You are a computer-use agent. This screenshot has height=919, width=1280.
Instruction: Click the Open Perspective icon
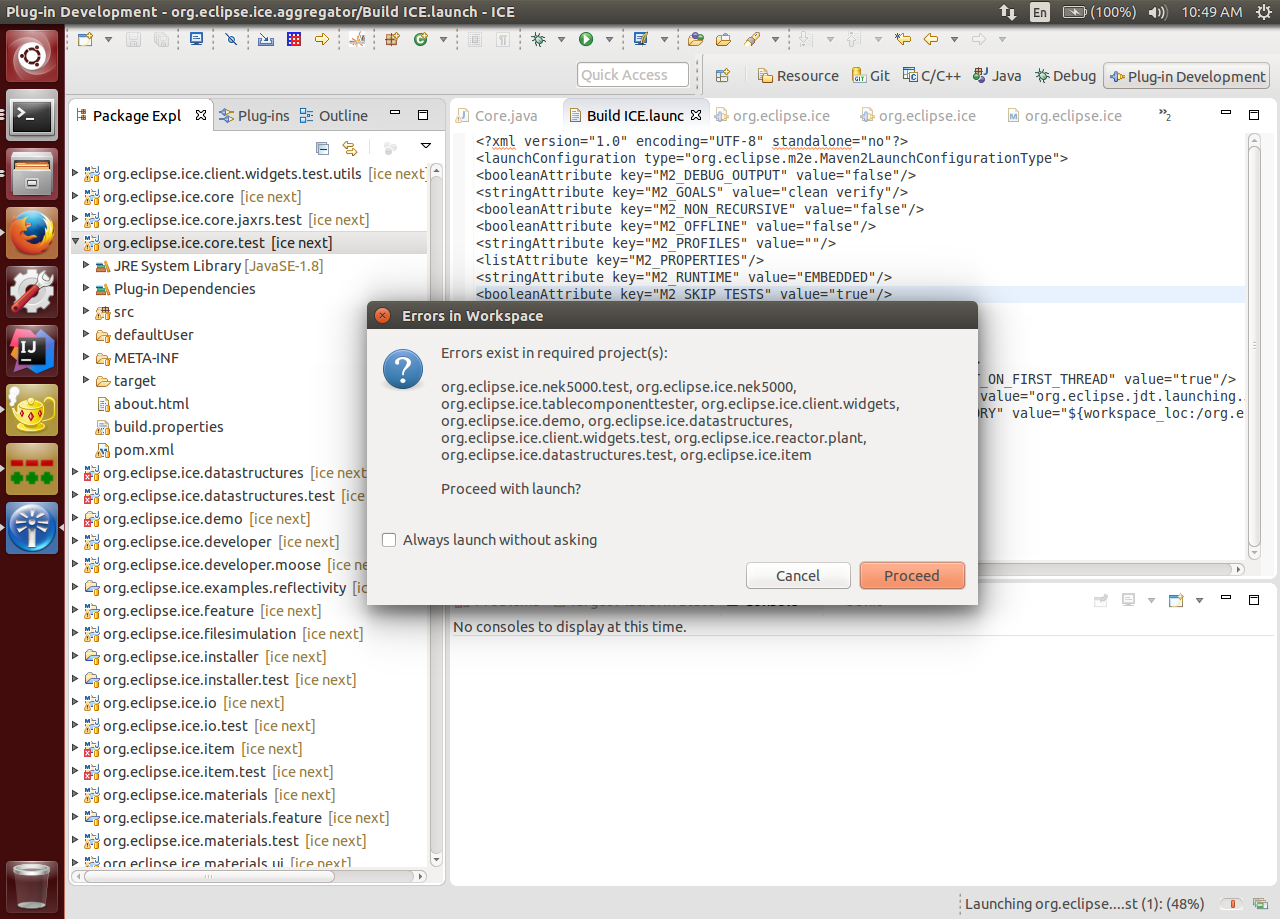(723, 76)
